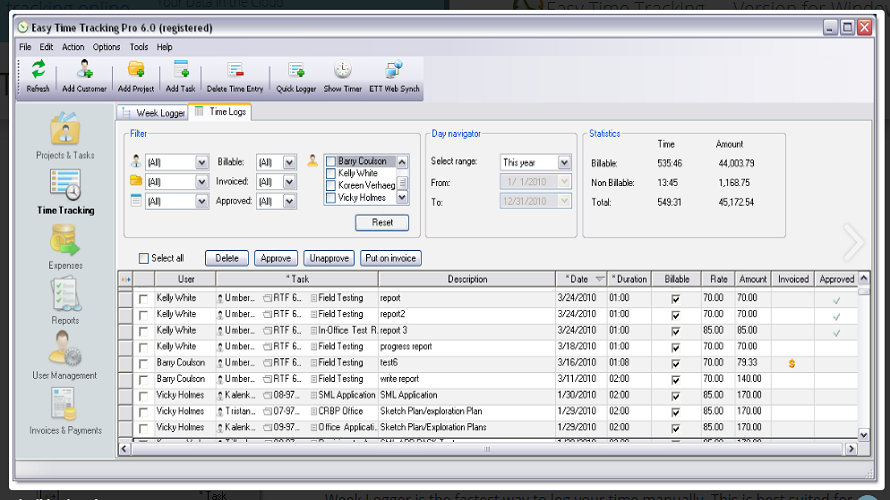This screenshot has width=890, height=500.
Task: Click the Add Project folder icon
Action: [x=136, y=70]
